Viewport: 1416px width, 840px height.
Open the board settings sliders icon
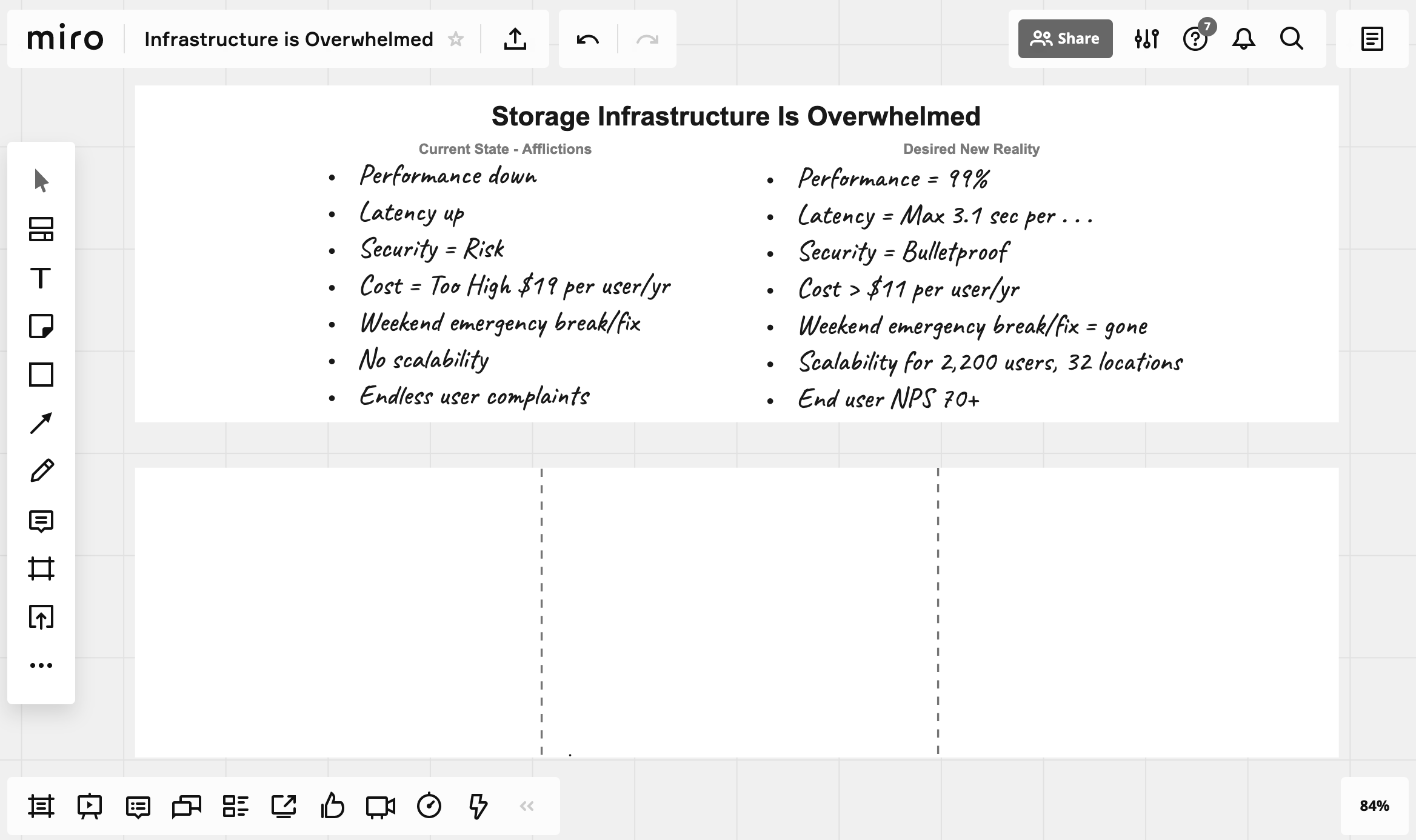(x=1146, y=39)
